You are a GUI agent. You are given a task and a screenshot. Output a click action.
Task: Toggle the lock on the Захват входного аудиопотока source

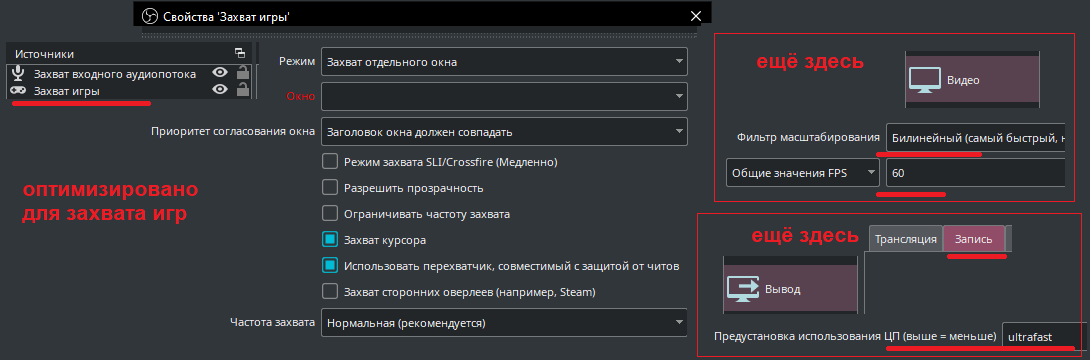click(243, 73)
